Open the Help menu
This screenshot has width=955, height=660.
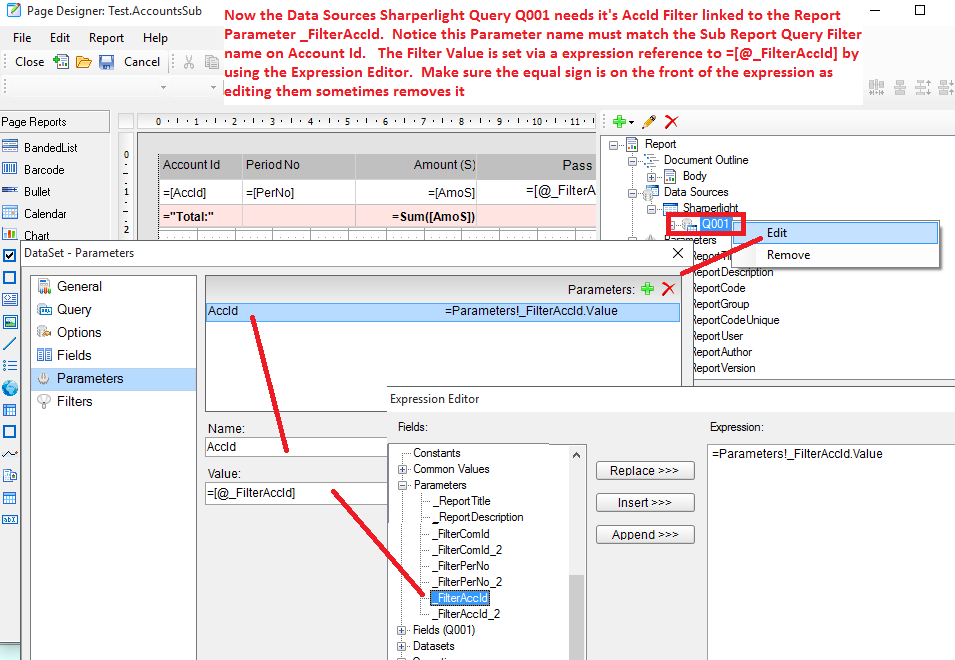[x=155, y=38]
